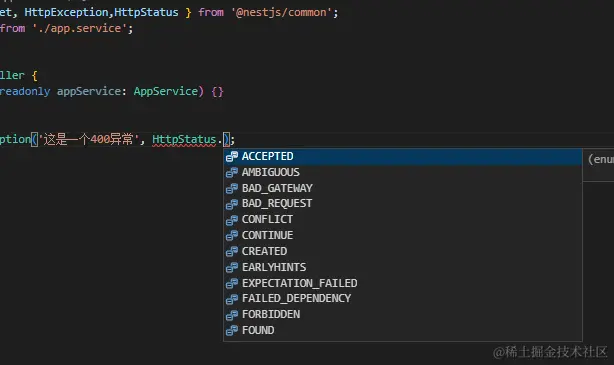Choose FAILED_DEPENDENCY from the suggestions

click(403, 298)
